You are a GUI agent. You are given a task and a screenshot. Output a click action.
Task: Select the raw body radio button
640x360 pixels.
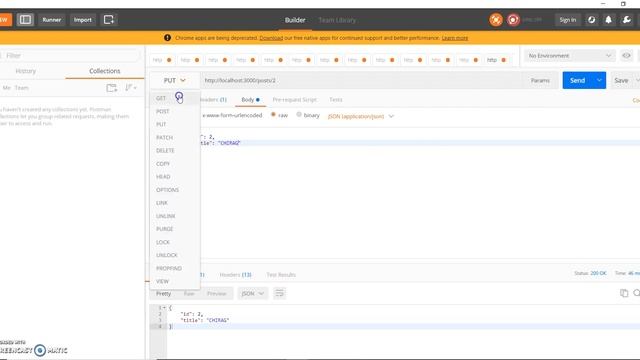coord(273,115)
